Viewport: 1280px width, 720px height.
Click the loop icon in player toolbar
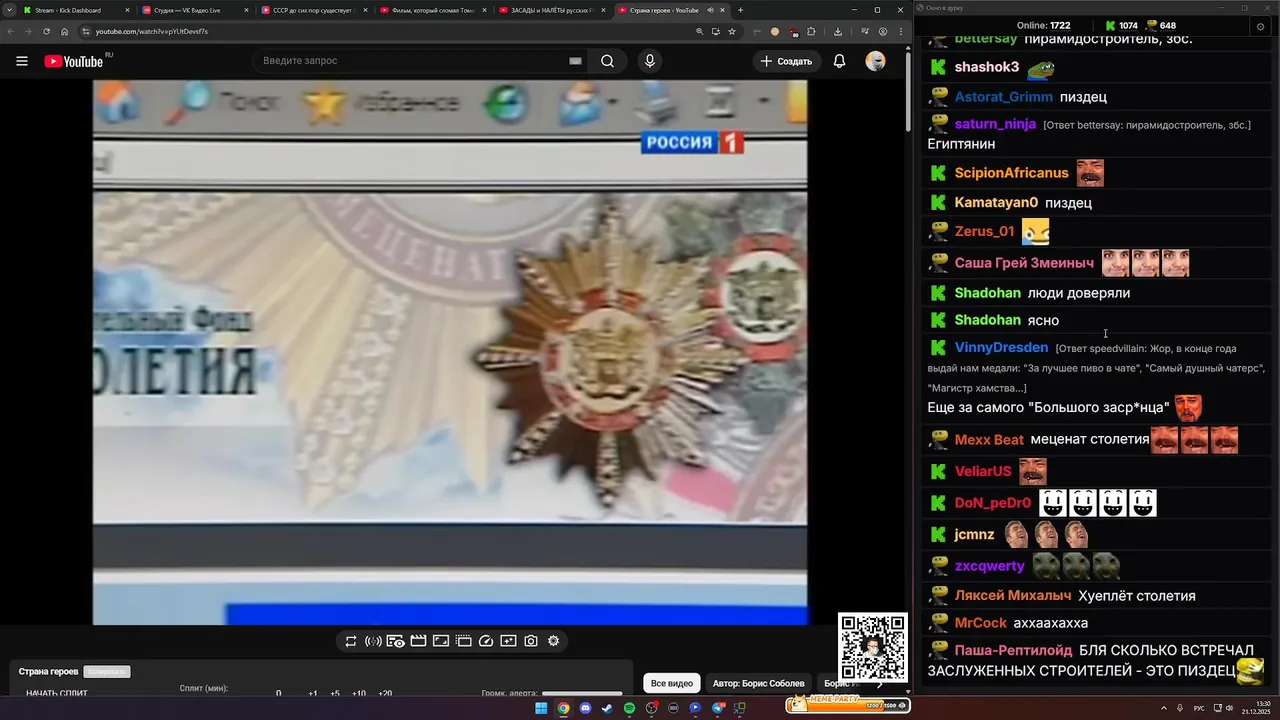pyautogui.click(x=351, y=641)
